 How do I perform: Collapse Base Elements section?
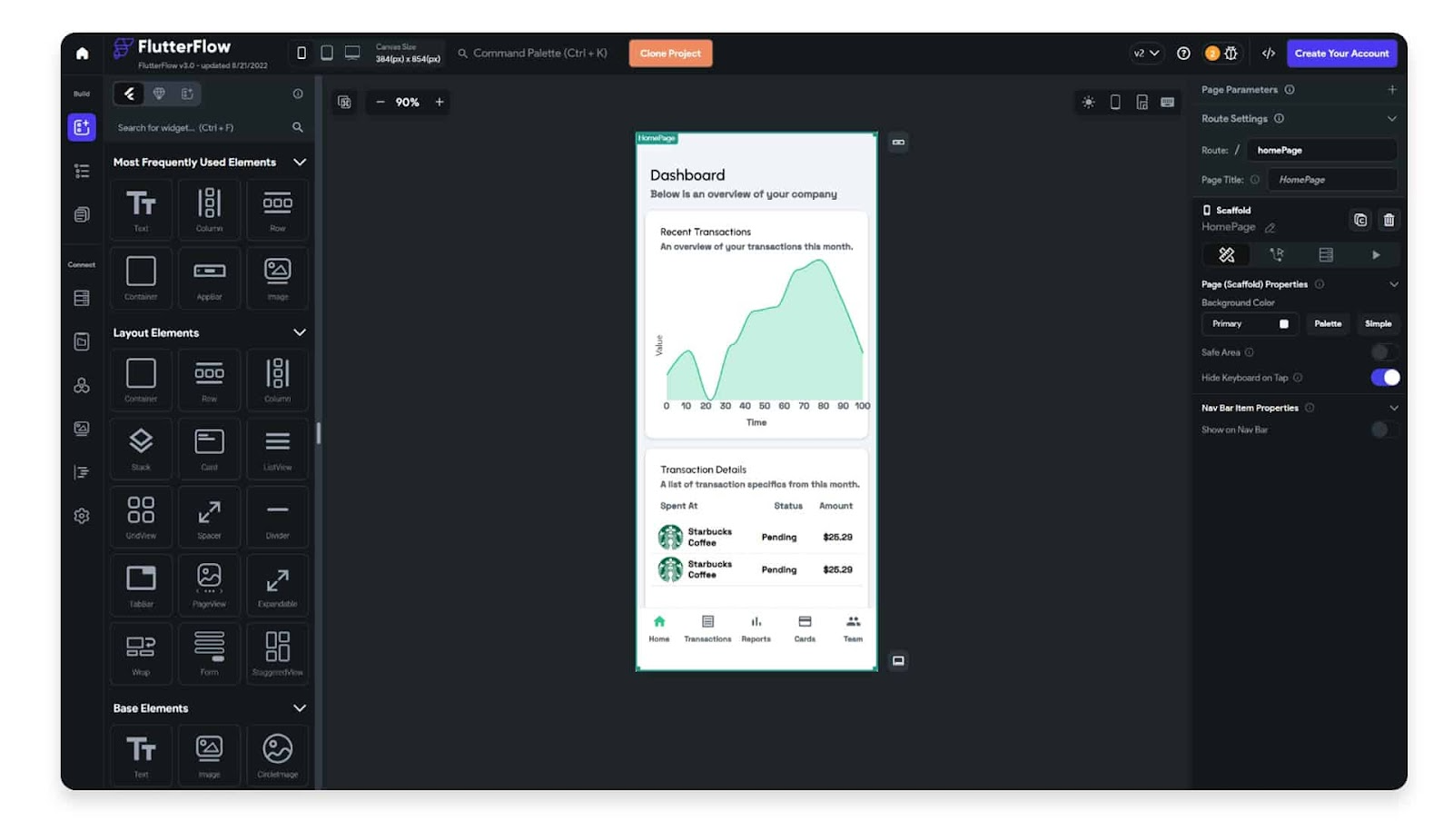[x=300, y=708]
